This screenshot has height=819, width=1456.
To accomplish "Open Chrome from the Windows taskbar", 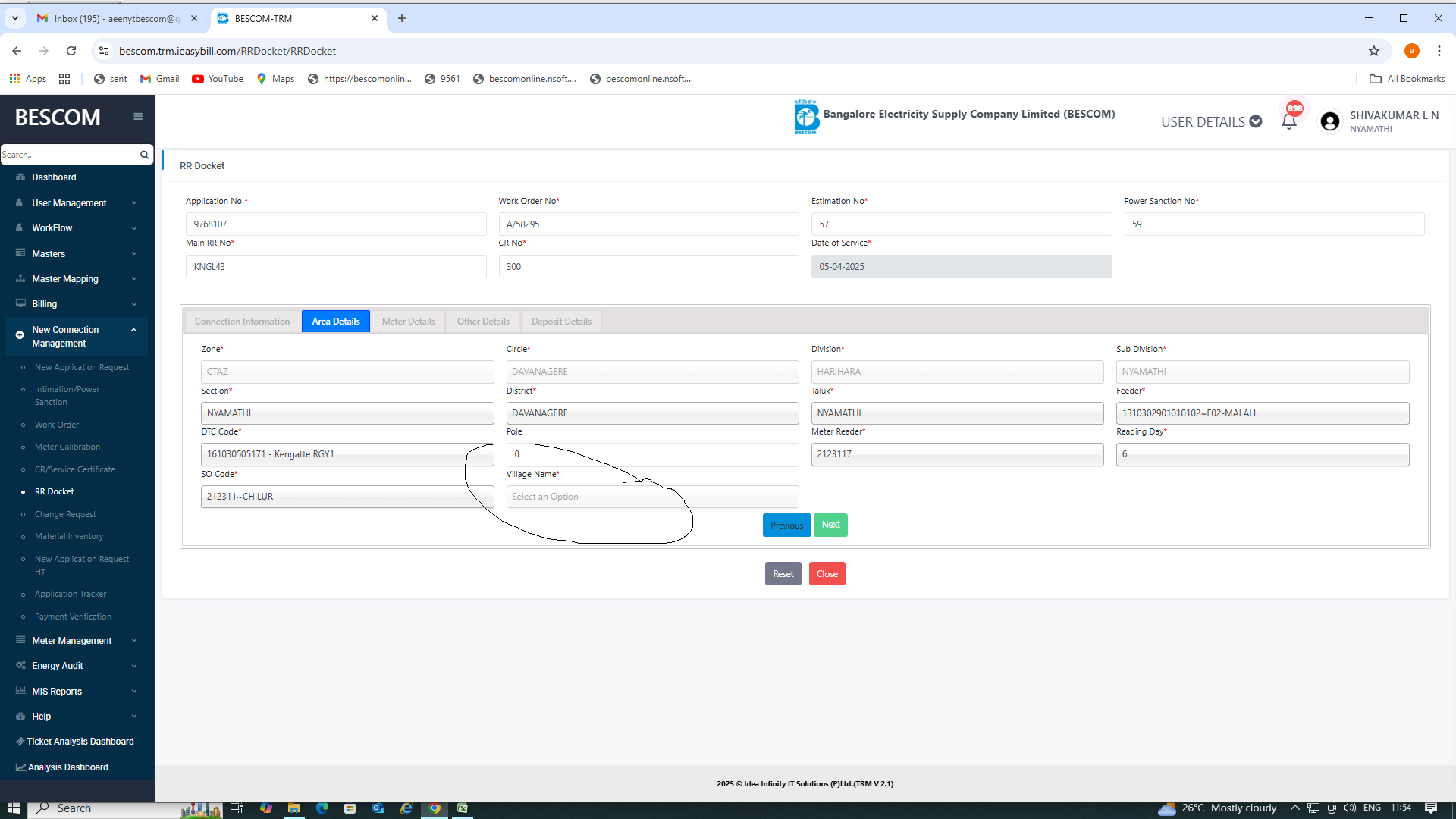I will pos(435,808).
